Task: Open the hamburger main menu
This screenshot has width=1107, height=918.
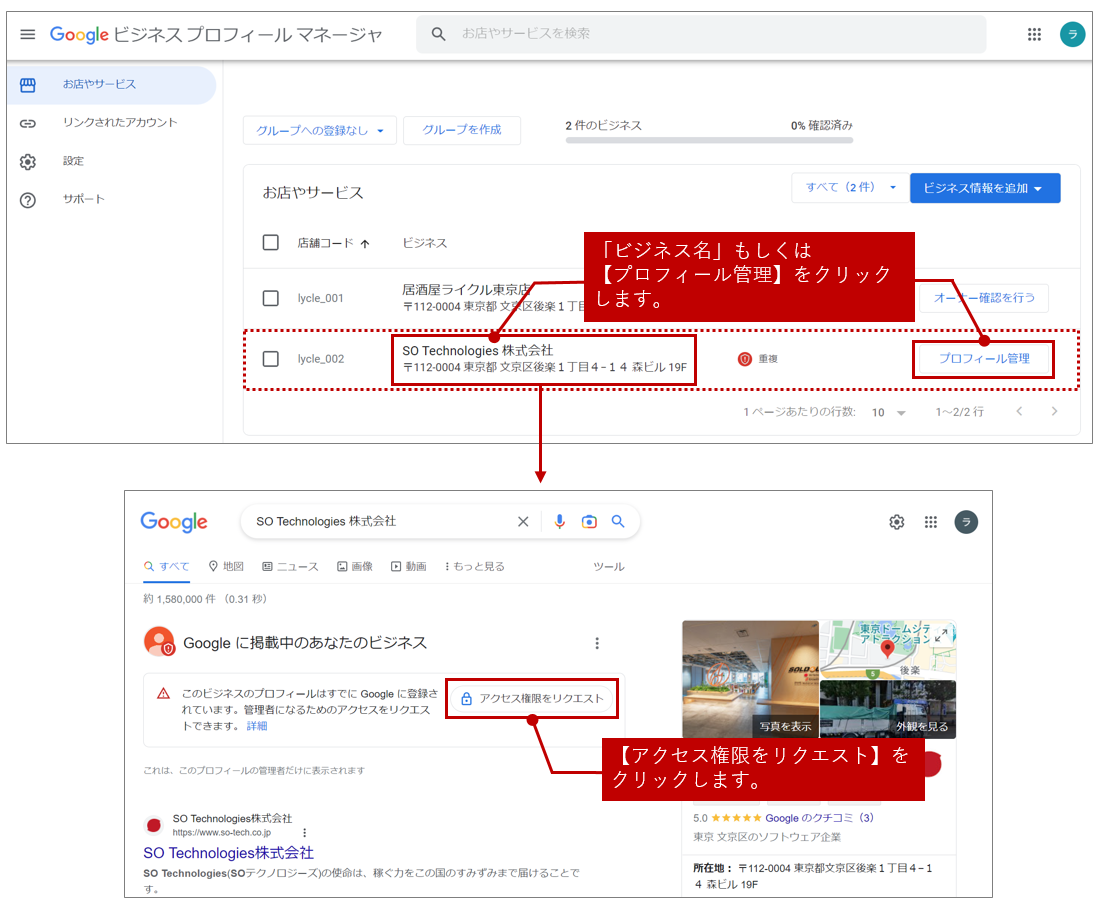Action: click(x=28, y=34)
